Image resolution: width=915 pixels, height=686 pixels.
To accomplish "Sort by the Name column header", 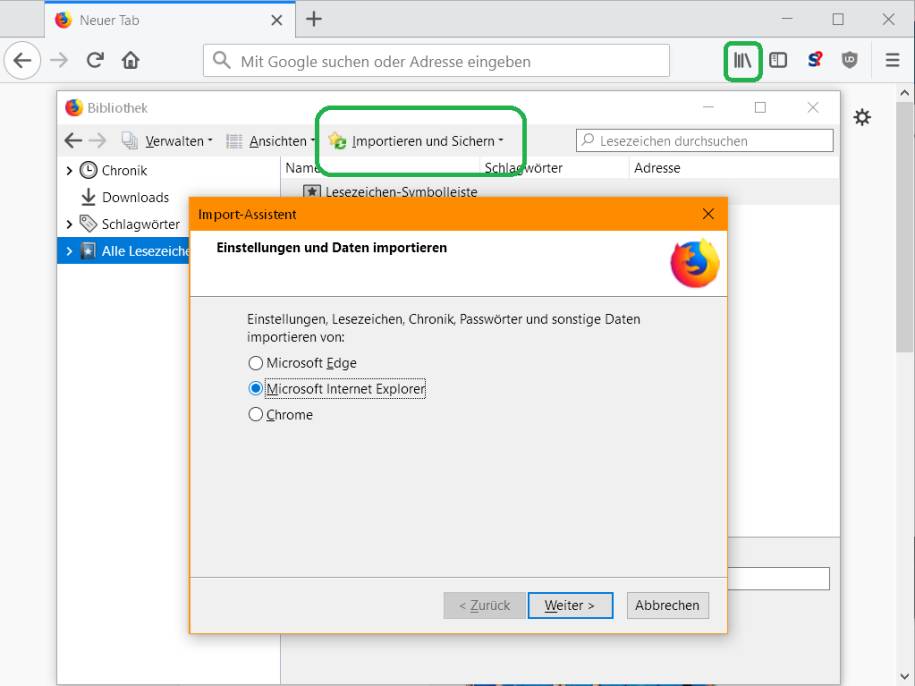I will (x=380, y=168).
